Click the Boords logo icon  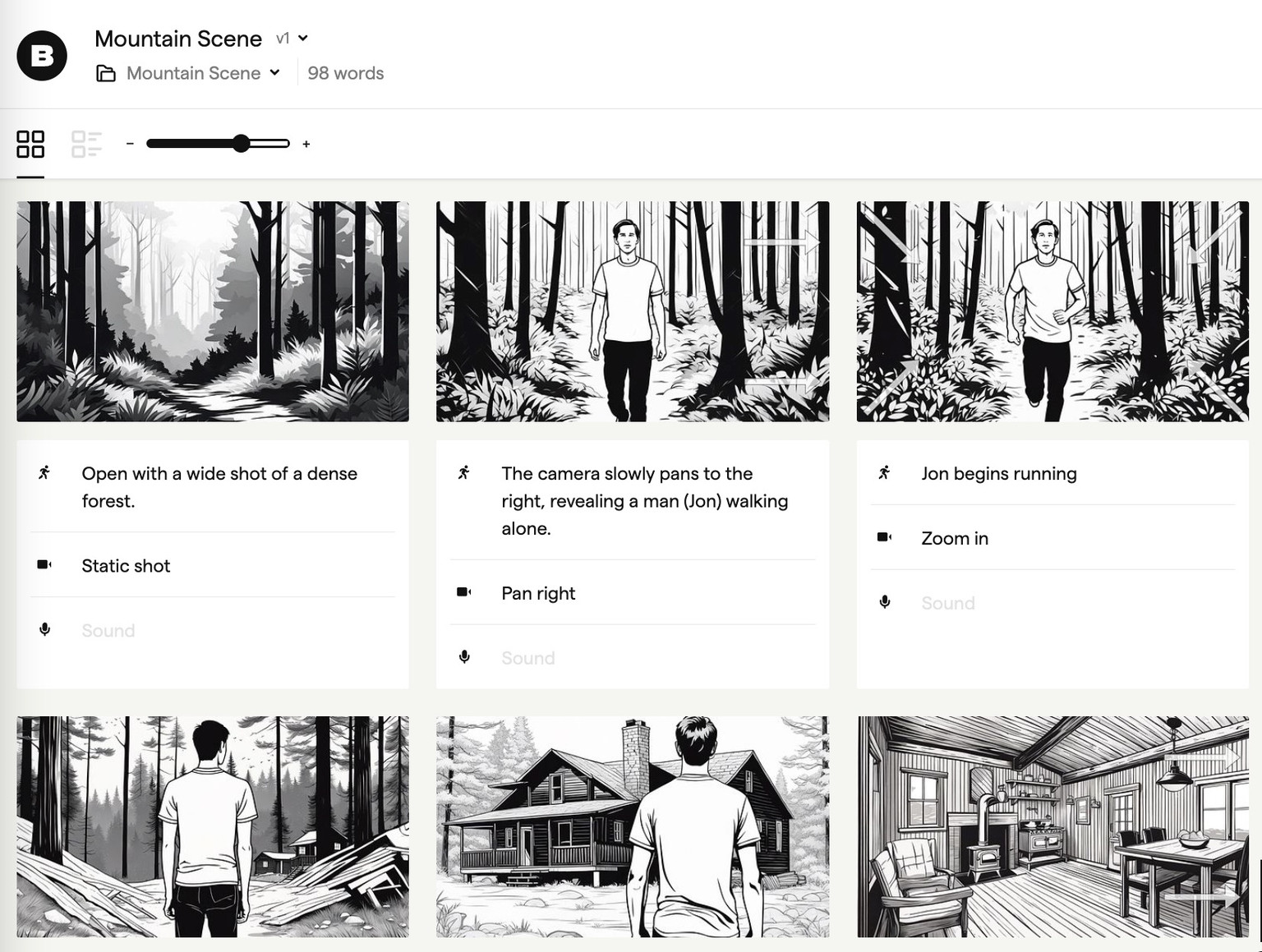pyautogui.click(x=42, y=56)
